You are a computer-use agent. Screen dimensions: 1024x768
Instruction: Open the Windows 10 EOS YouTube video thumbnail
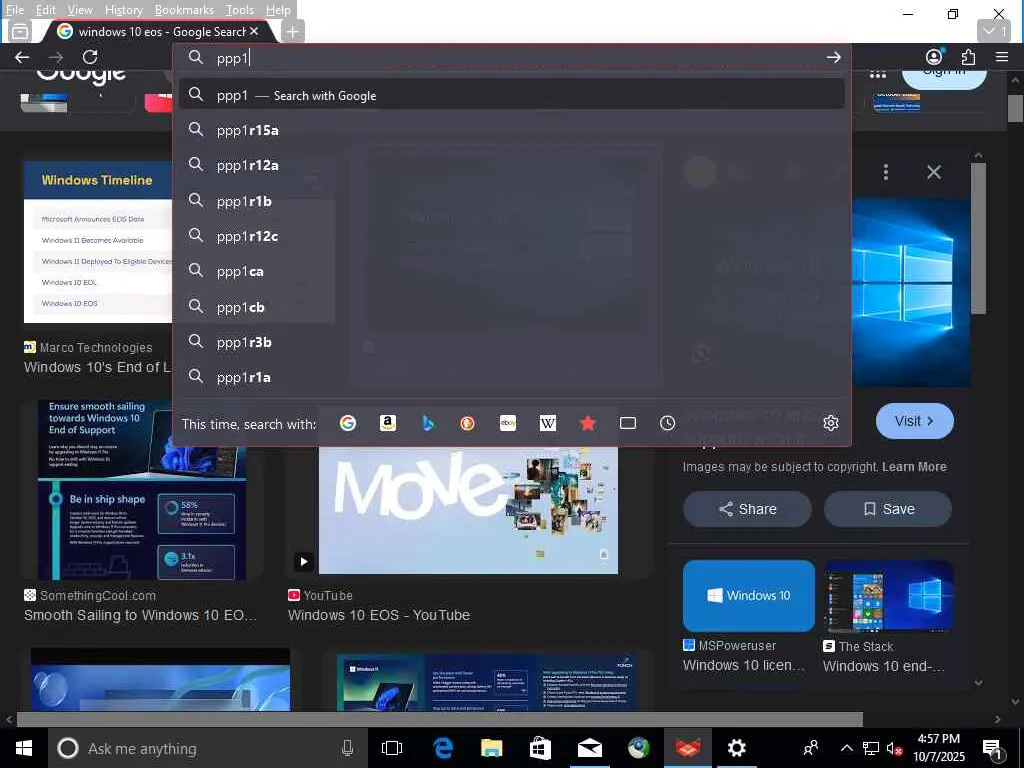pos(468,511)
